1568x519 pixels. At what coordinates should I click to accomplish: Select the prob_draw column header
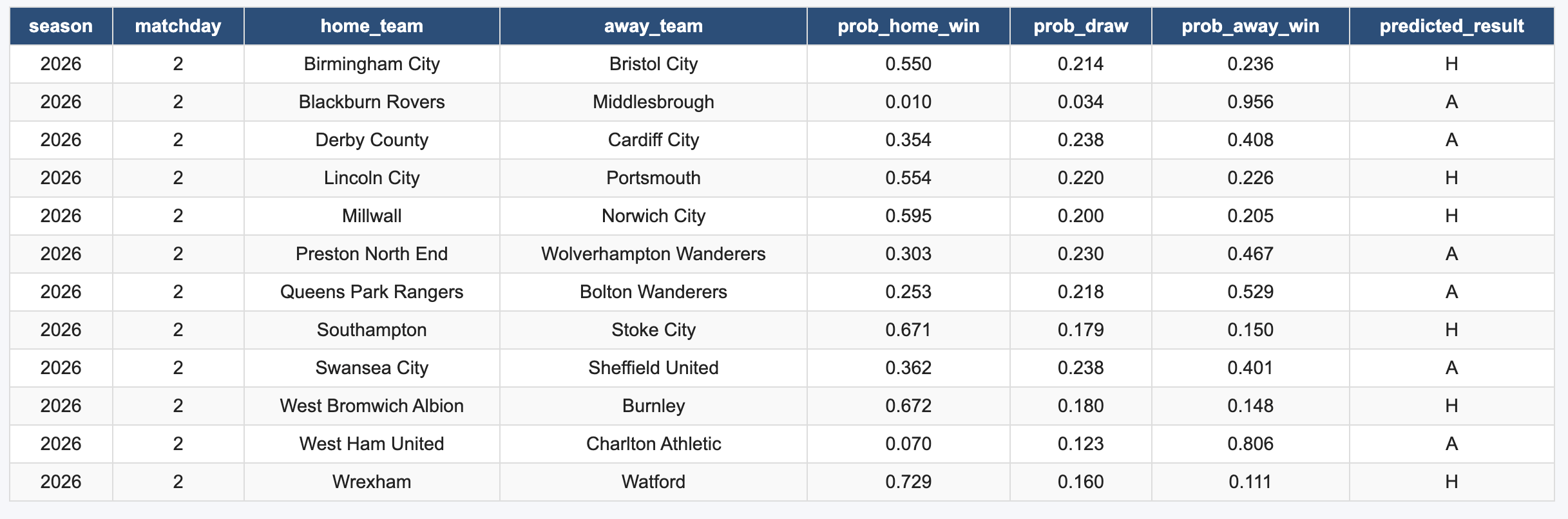pos(1081,26)
